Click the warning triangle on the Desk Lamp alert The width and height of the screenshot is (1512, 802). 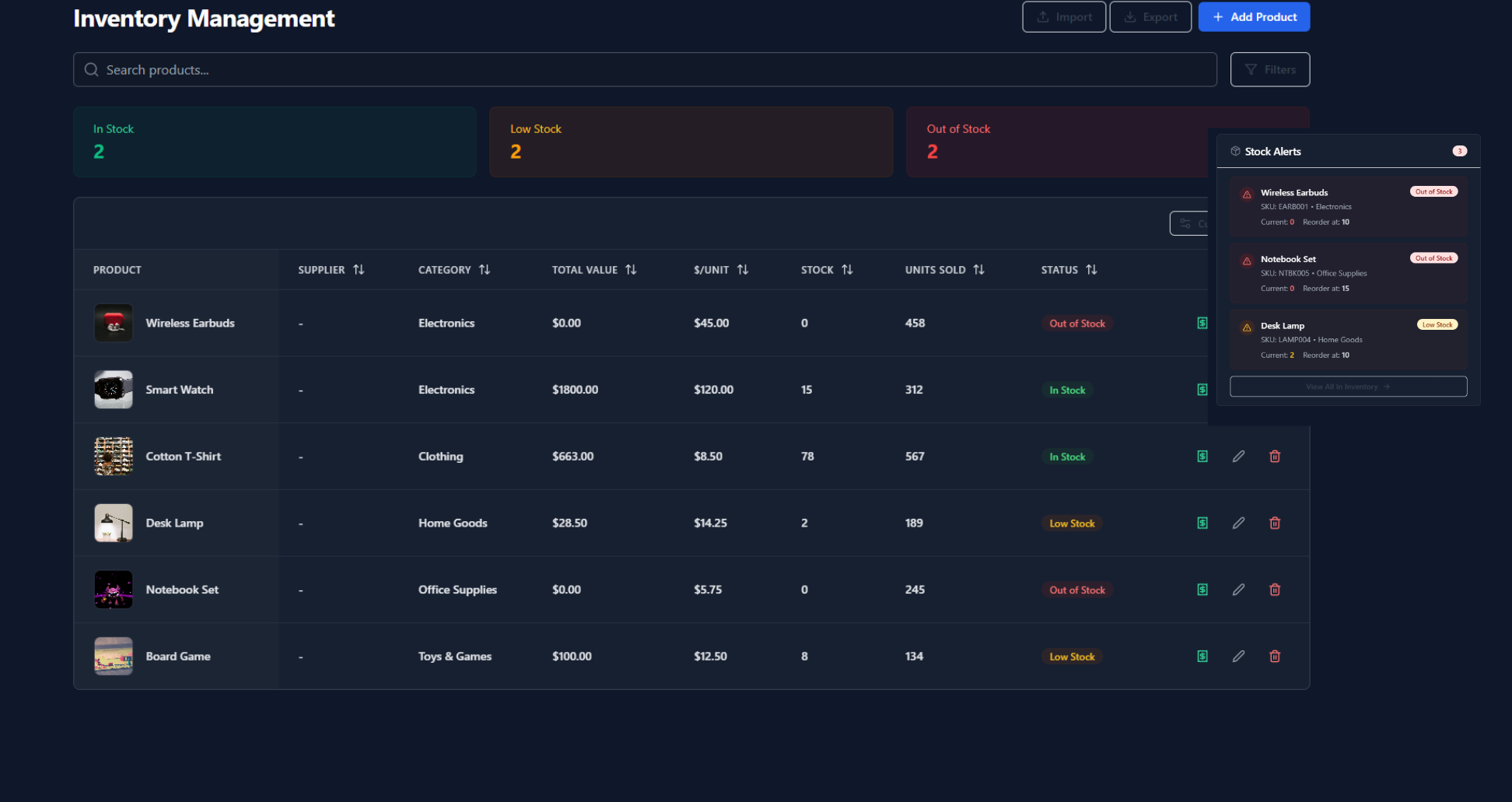pos(1247,326)
